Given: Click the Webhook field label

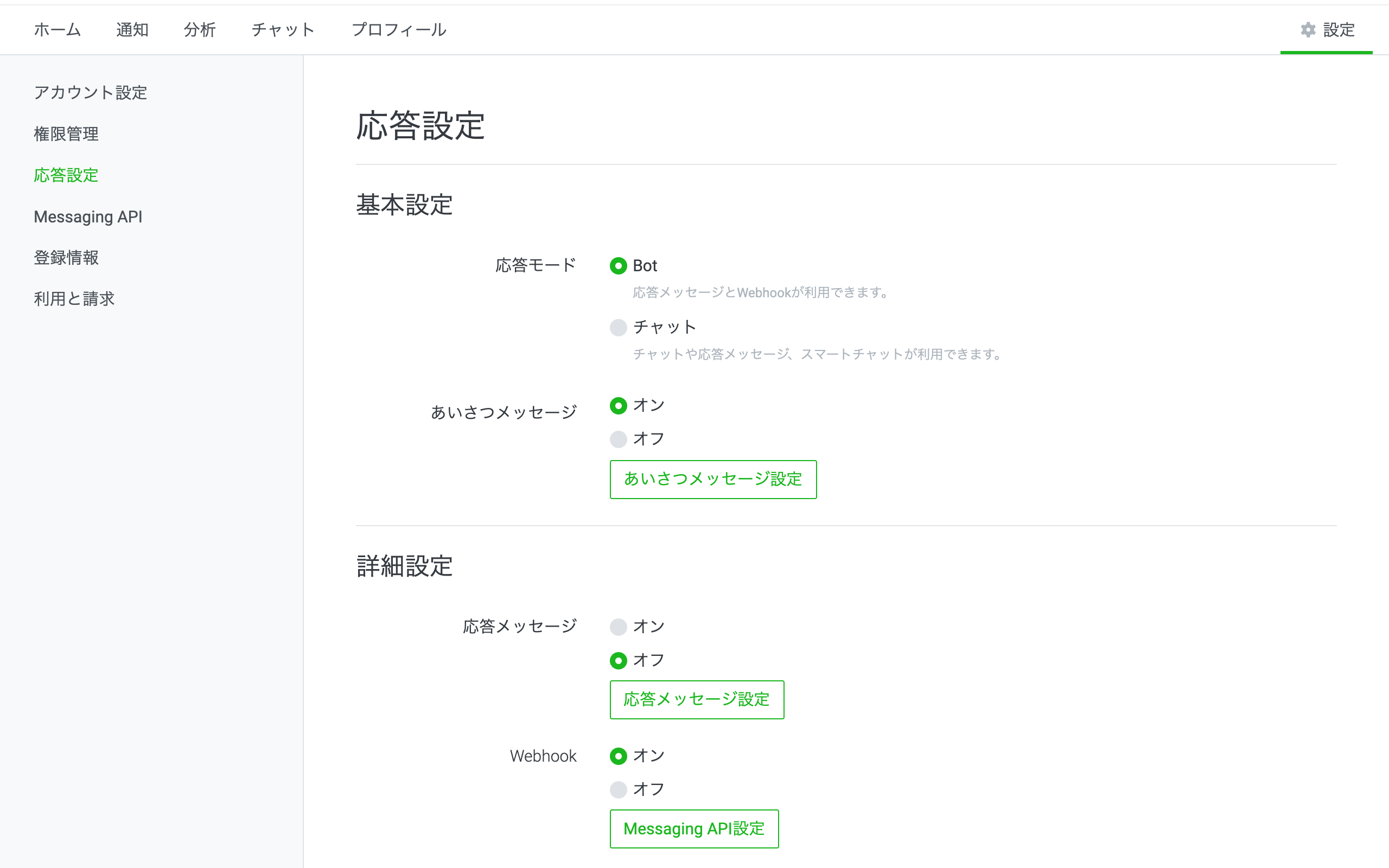Looking at the screenshot, I should (x=543, y=756).
